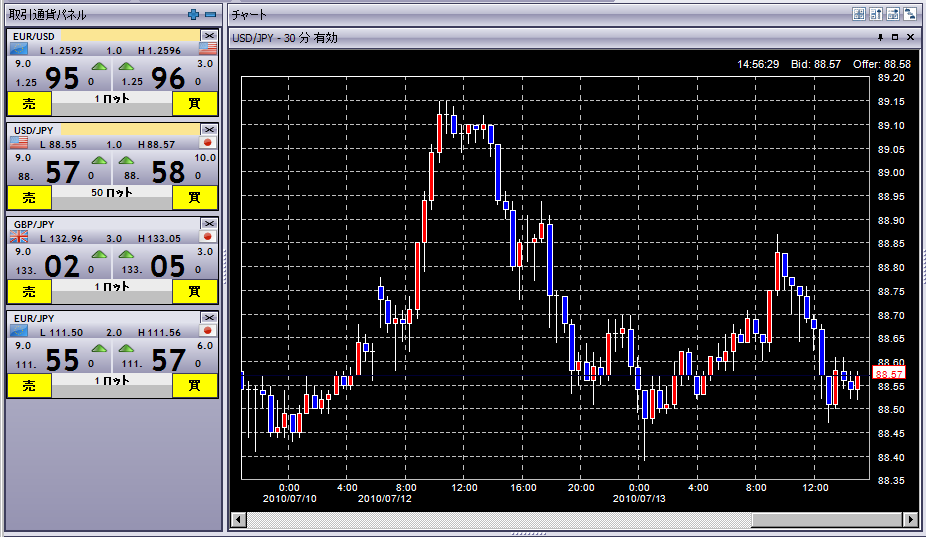The image size is (926, 537).
Task: Click the green up arrow on USD/JPY bid side
Action: (99, 160)
